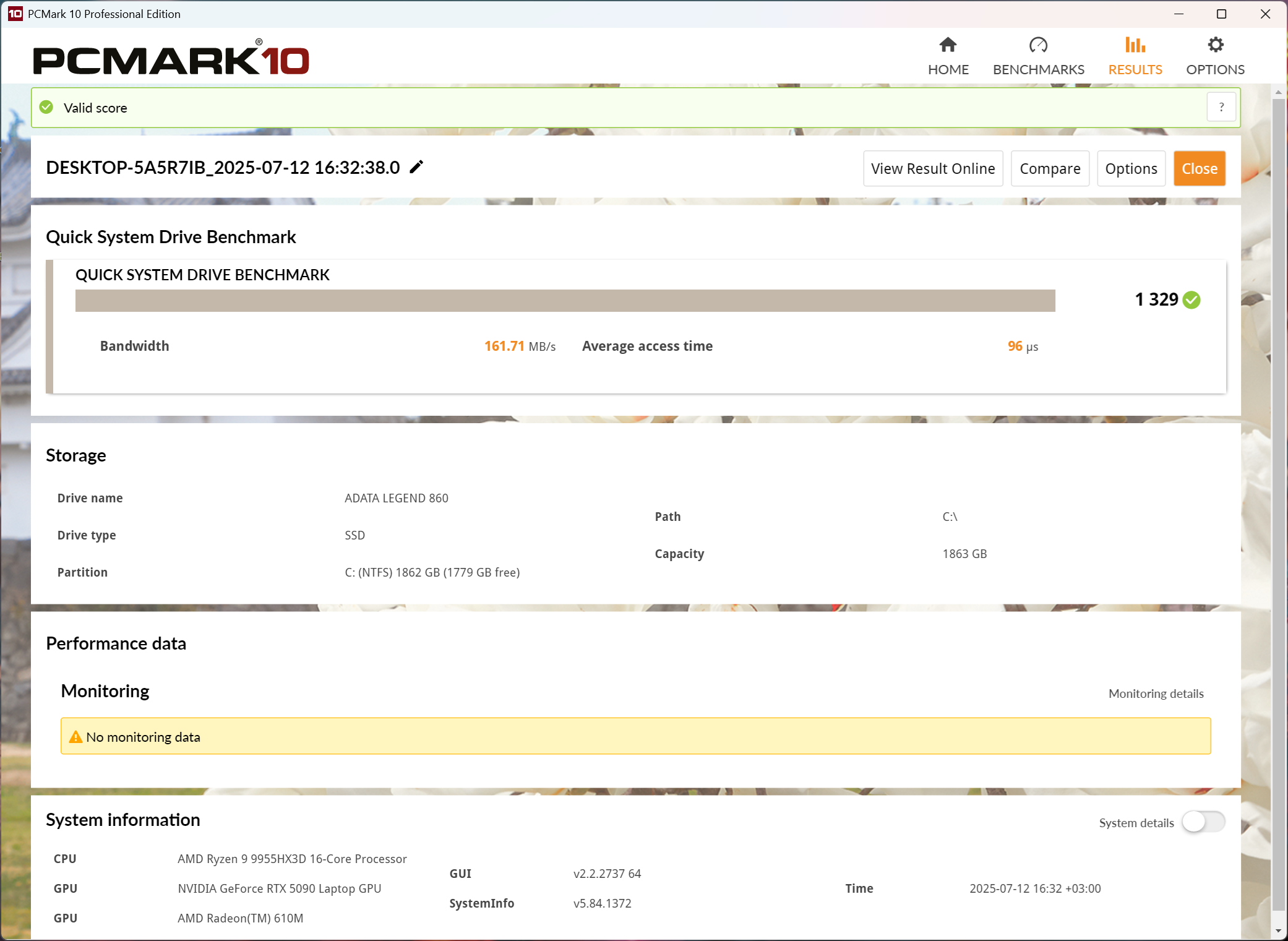This screenshot has height=941, width=1288.
Task: Click the Quick System Drive Benchmark score bar
Action: coord(565,301)
